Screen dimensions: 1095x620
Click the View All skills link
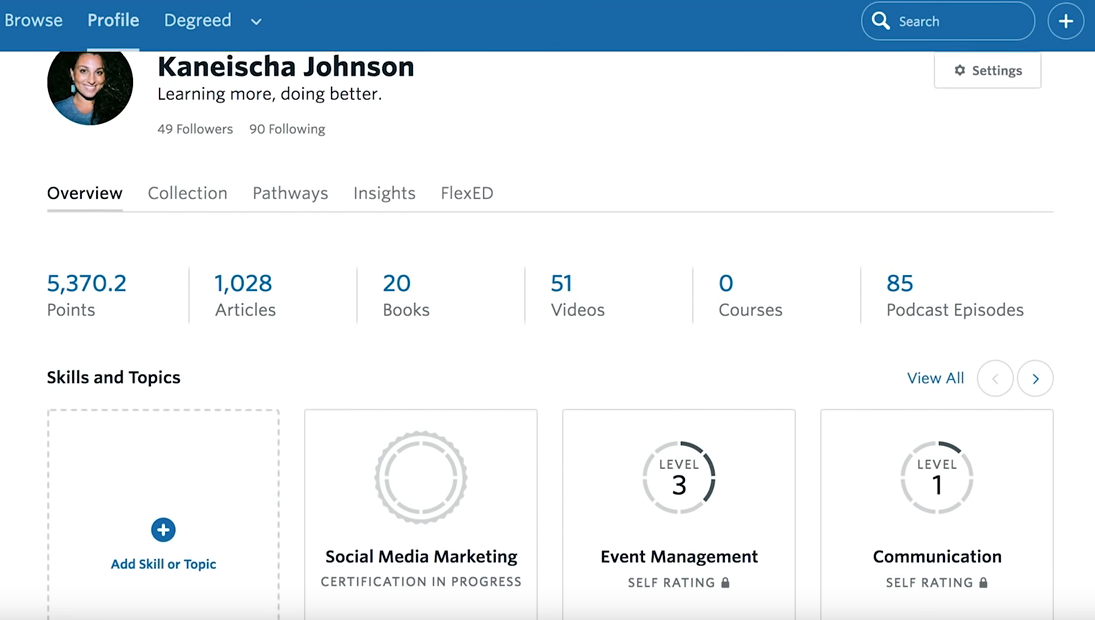935,378
